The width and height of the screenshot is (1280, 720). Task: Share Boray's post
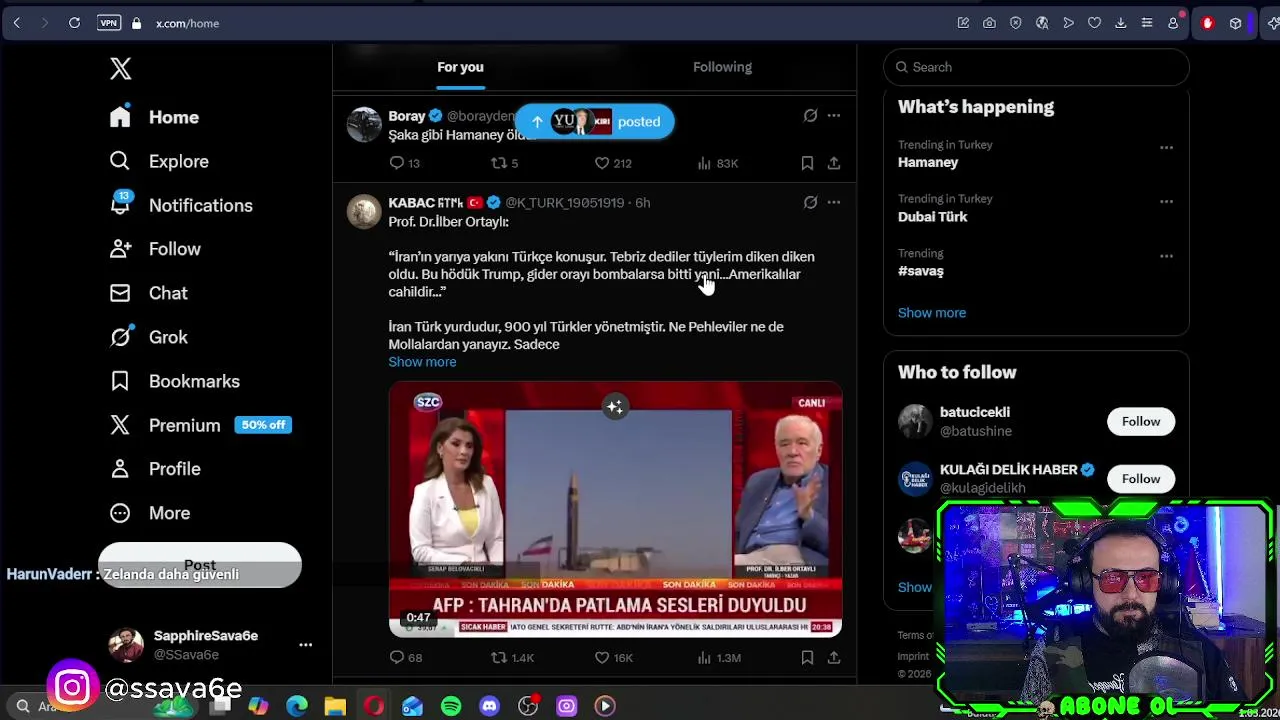(x=834, y=163)
